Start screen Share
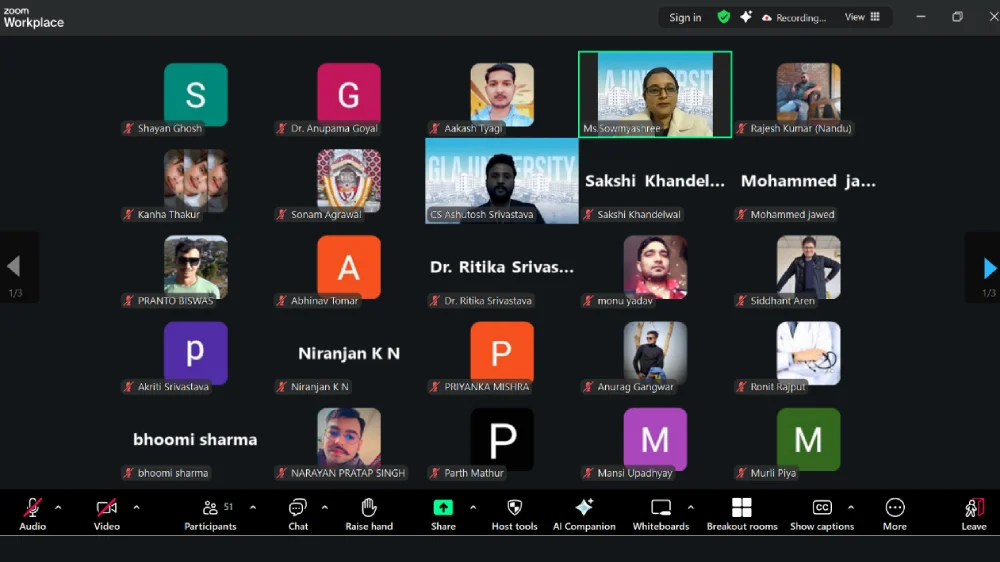The width and height of the screenshot is (1000, 562). [443, 514]
